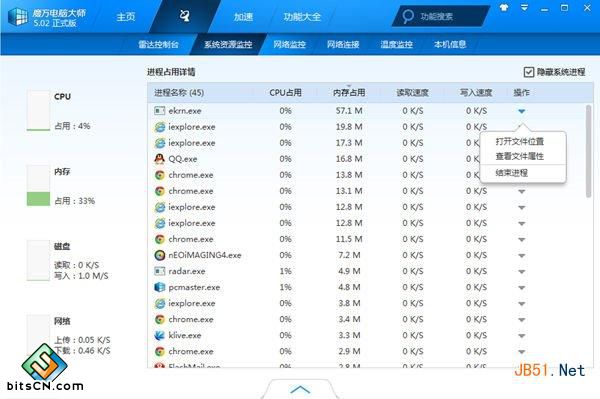Open the 网络监控 sub-tab

pos(289,44)
